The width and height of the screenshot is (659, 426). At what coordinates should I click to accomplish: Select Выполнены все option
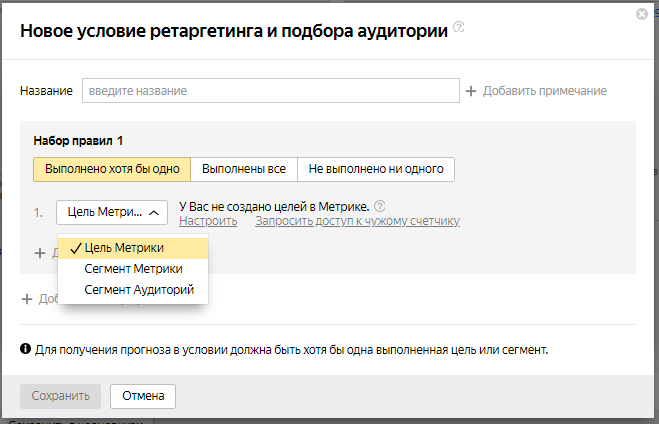[244, 169]
